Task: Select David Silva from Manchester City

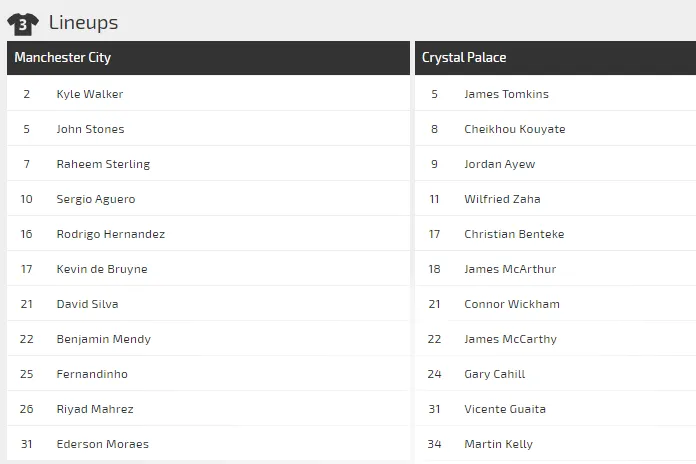Action: (89, 304)
